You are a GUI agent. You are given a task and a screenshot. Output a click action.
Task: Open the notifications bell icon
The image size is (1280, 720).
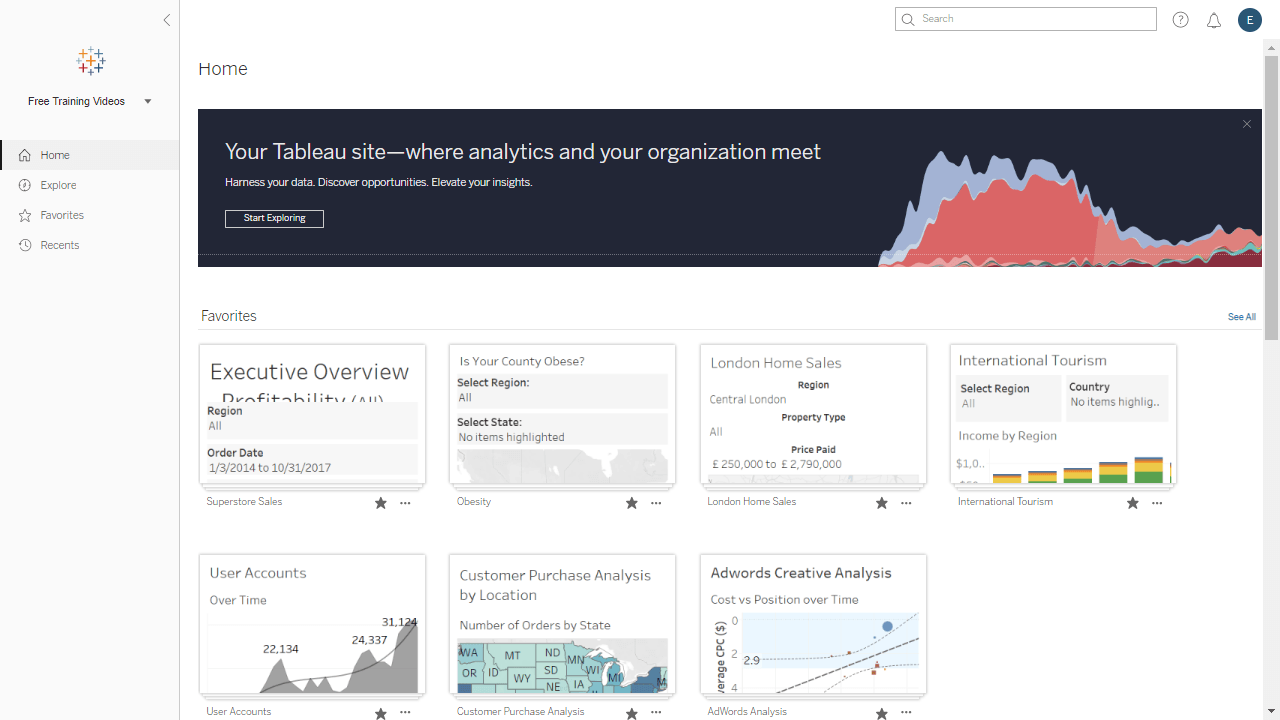pos(1214,20)
